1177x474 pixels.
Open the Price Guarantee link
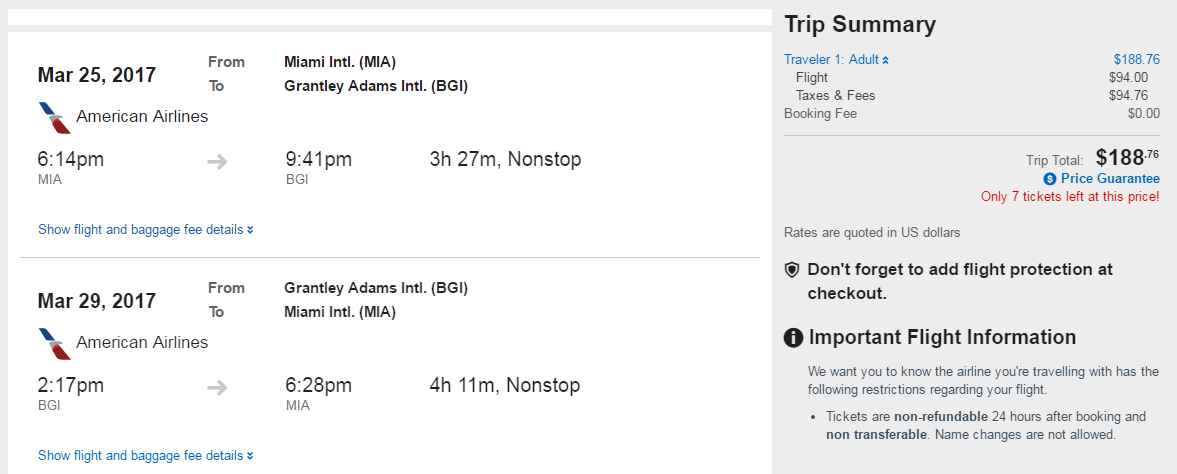point(1110,179)
